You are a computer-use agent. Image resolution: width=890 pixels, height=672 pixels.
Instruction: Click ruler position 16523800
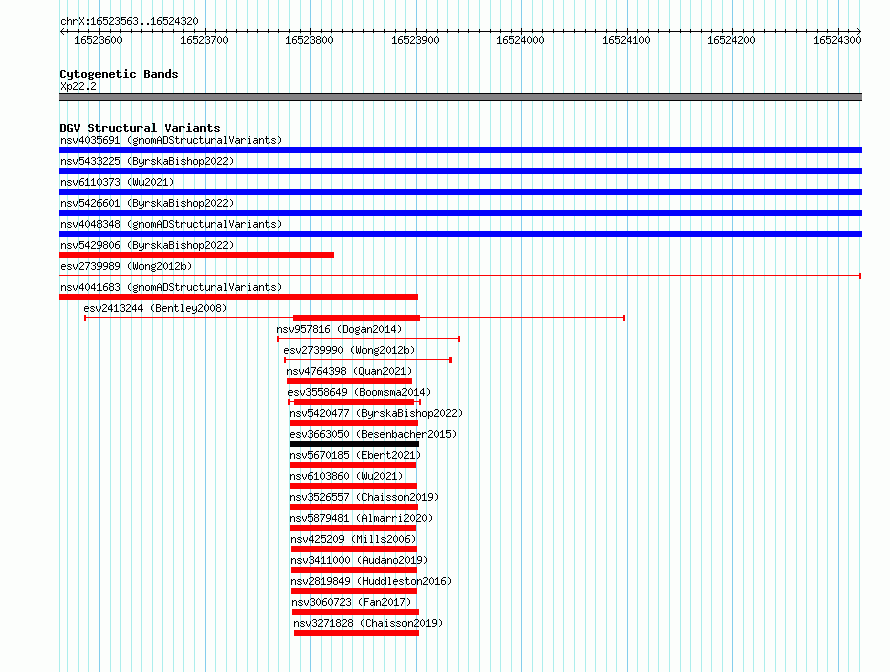tap(309, 40)
